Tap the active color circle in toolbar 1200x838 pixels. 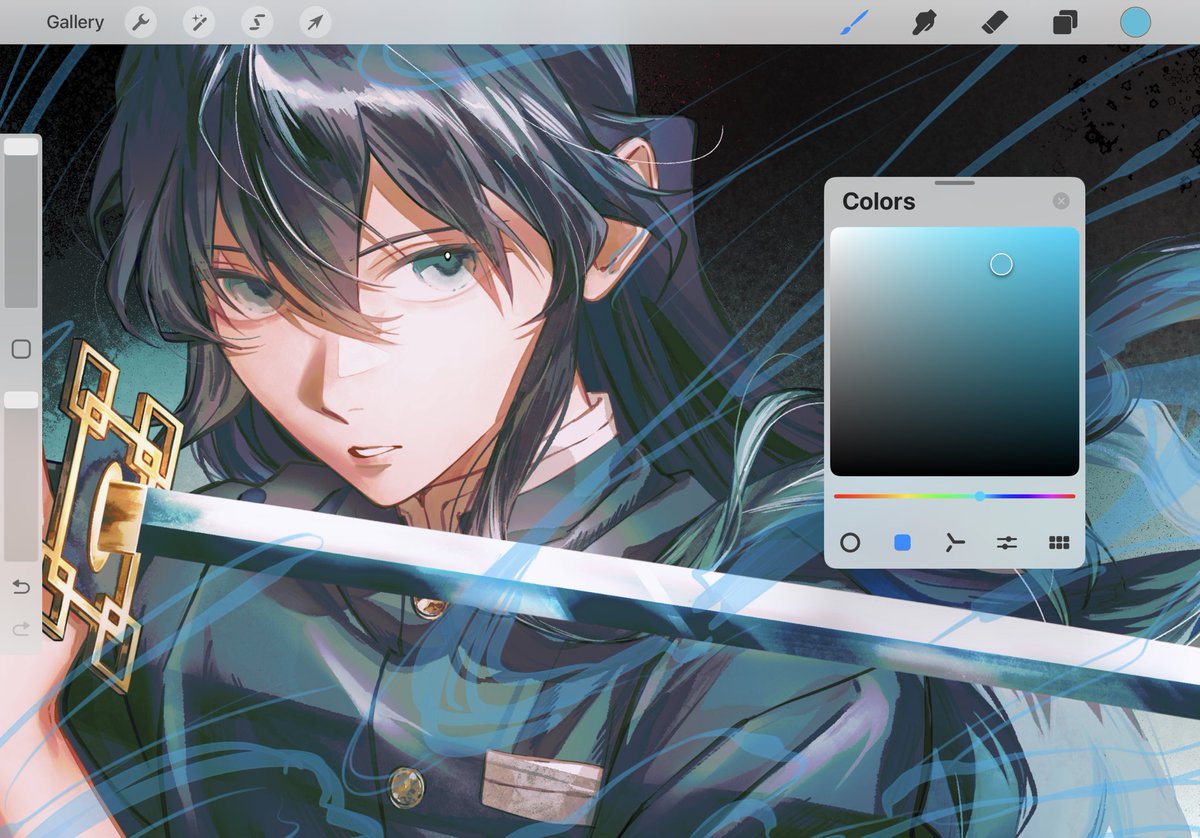(1135, 22)
